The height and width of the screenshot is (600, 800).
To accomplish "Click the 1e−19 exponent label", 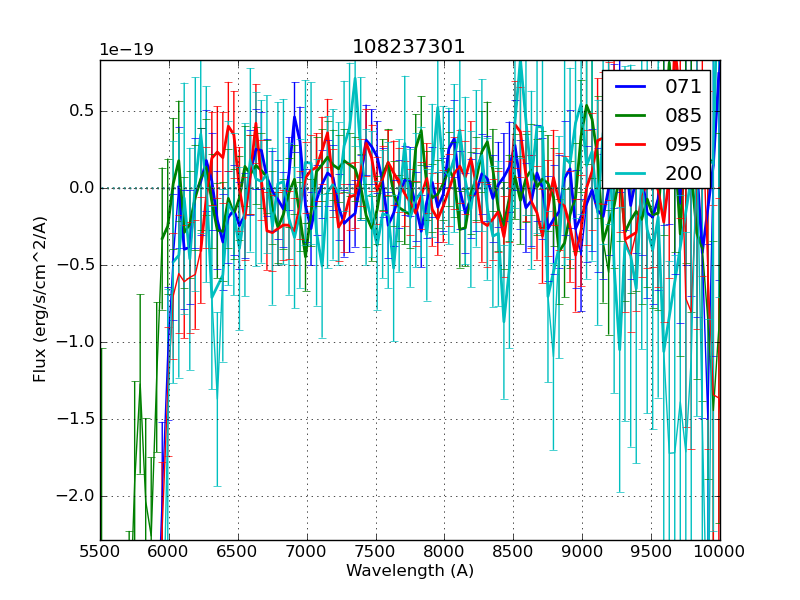I will pos(126,50).
